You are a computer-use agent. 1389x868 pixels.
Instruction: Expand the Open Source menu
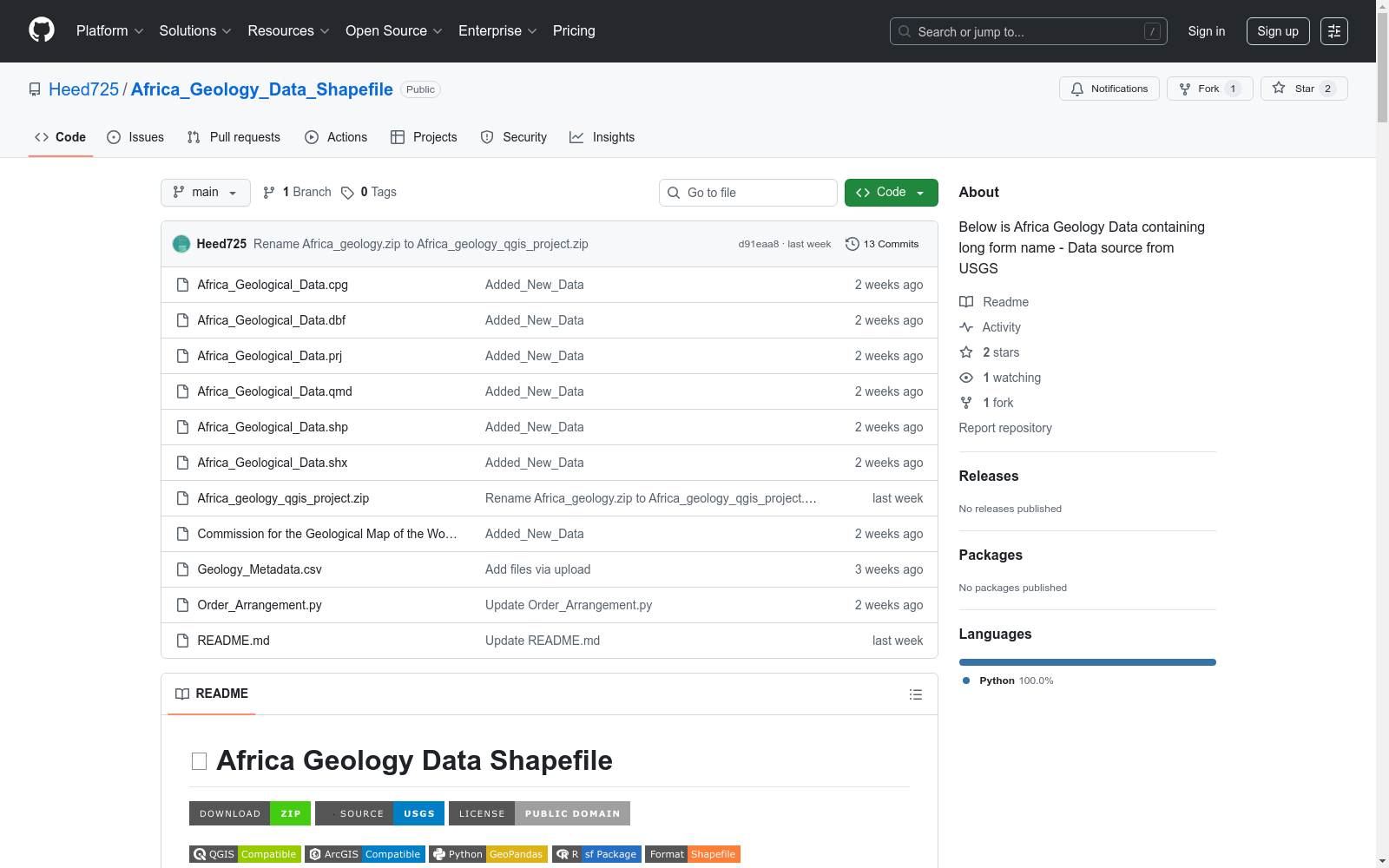pos(394,31)
